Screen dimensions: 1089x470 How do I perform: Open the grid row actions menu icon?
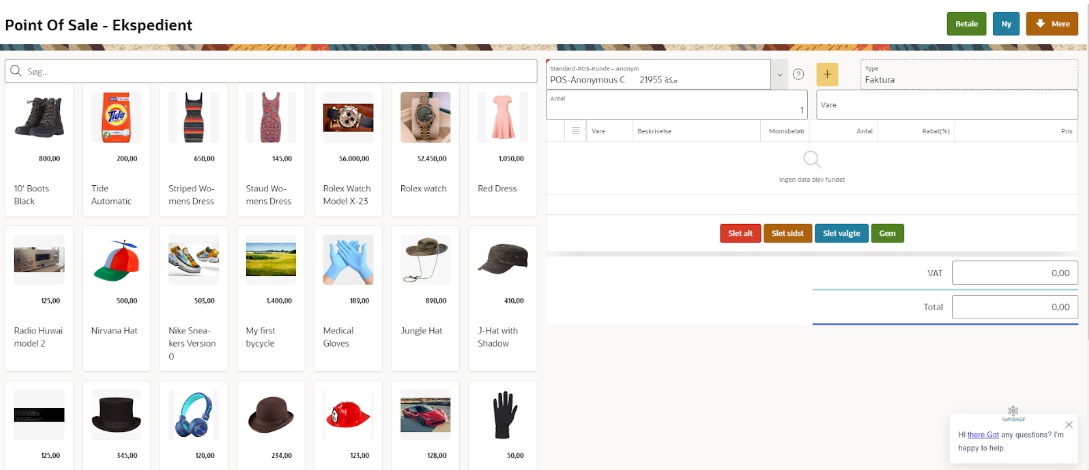coord(575,131)
